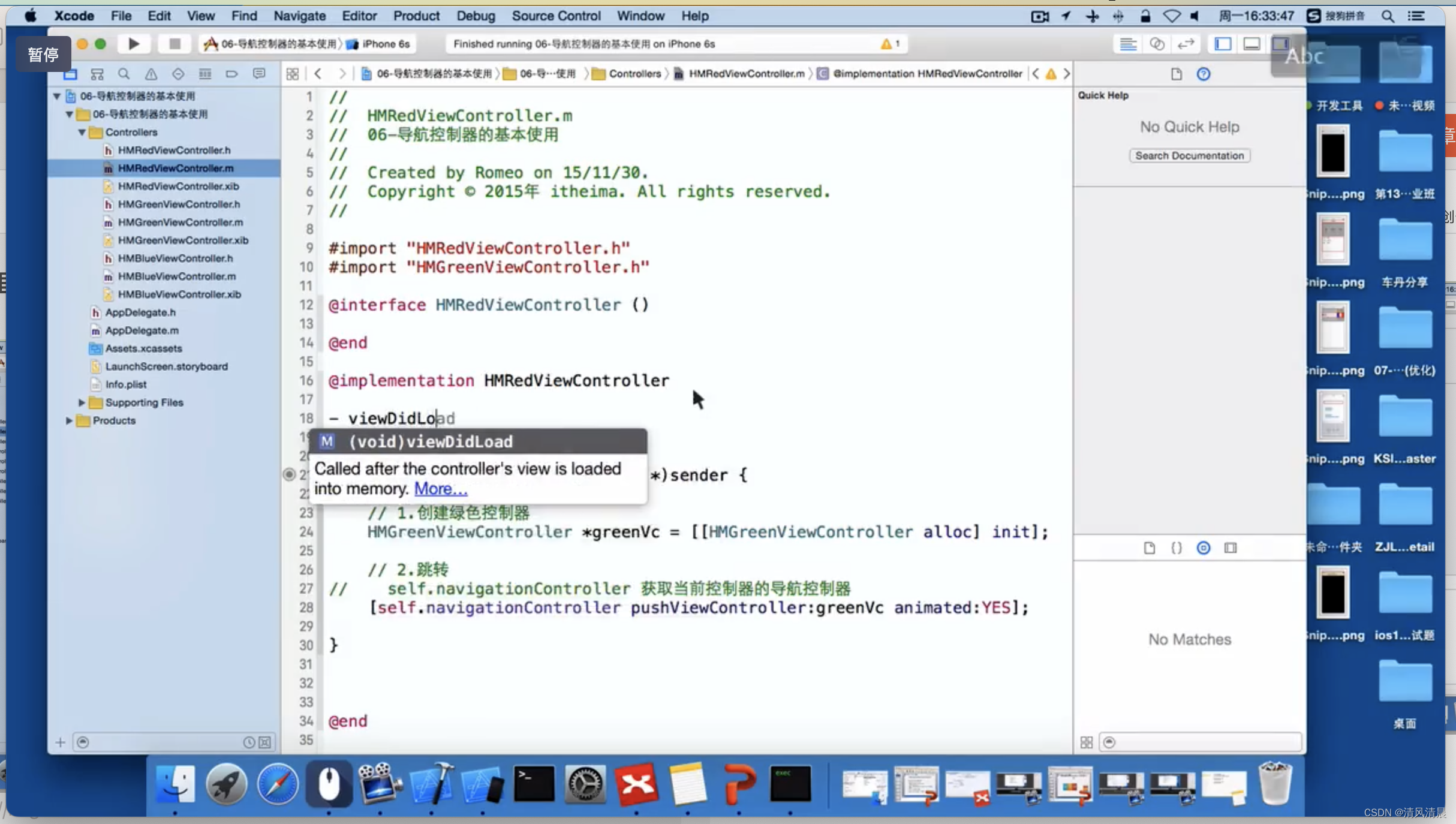Viewport: 1456px width, 824px height.
Task: Expand the Supporting Files group
Action: [80, 402]
